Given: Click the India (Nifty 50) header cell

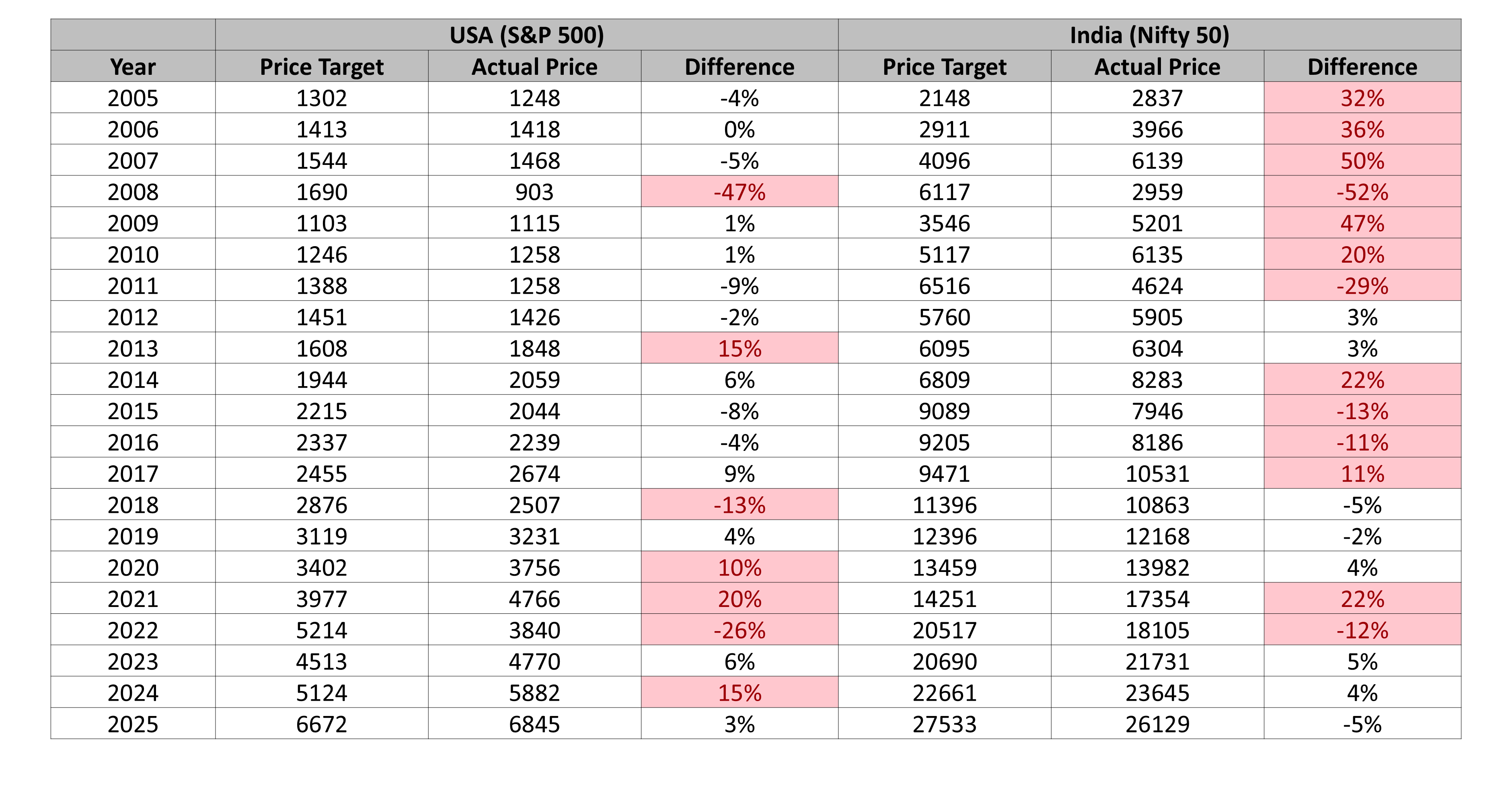Looking at the screenshot, I should tap(1149, 35).
